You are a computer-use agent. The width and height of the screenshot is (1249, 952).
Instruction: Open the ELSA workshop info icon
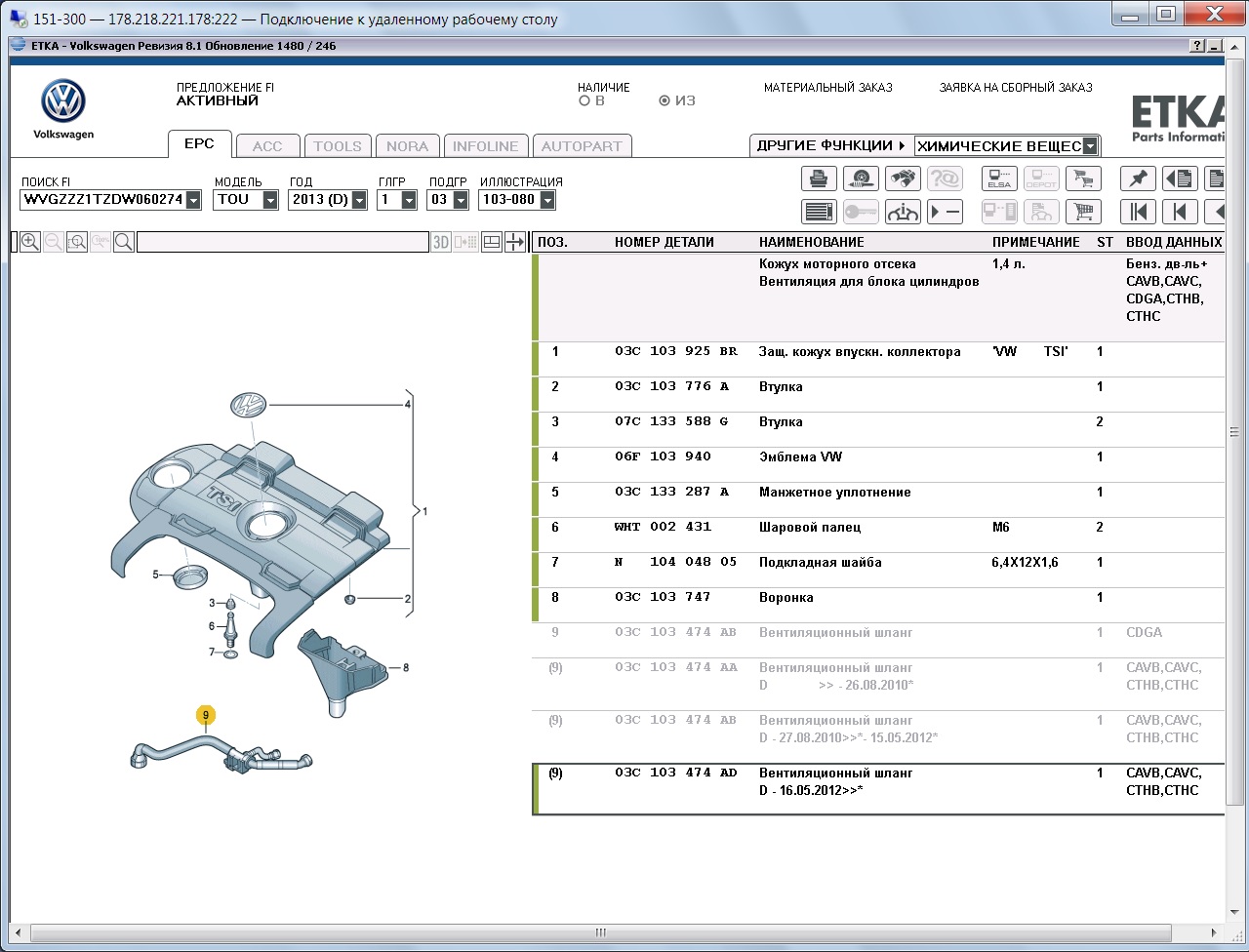[x=999, y=178]
